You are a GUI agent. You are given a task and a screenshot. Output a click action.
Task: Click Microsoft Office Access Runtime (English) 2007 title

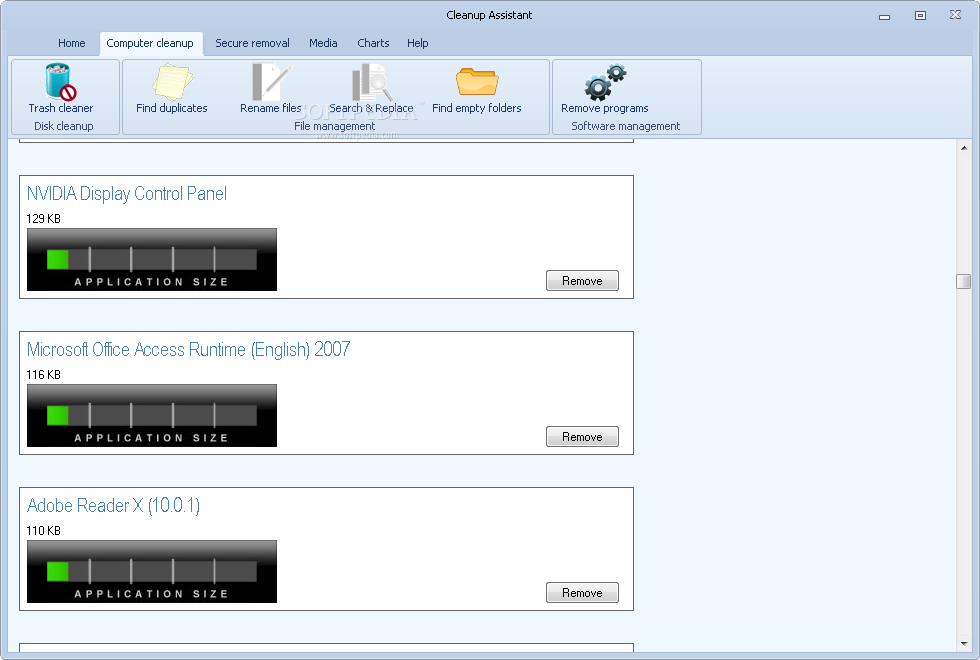point(188,349)
